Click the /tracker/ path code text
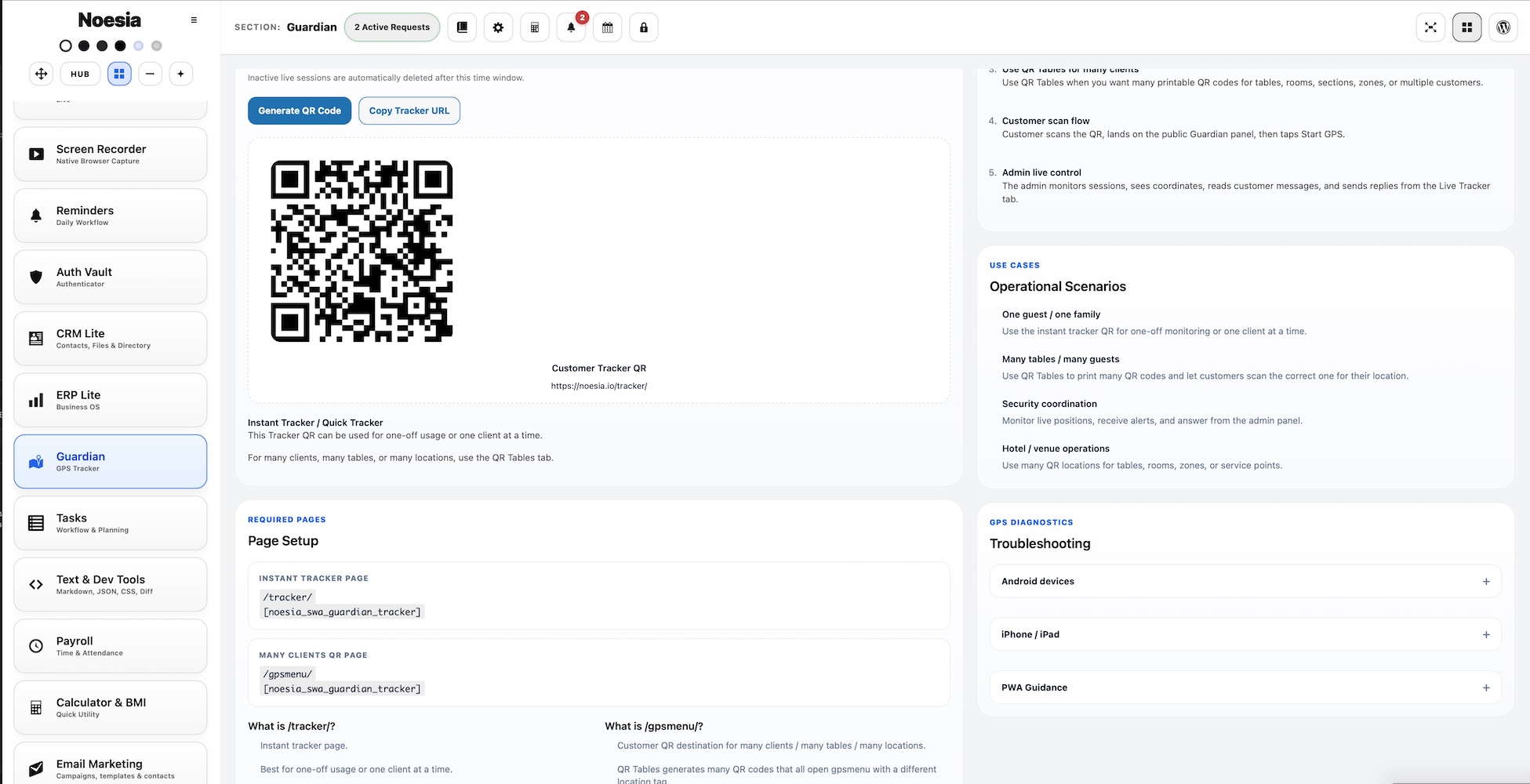The height and width of the screenshot is (784, 1530). pyautogui.click(x=288, y=597)
